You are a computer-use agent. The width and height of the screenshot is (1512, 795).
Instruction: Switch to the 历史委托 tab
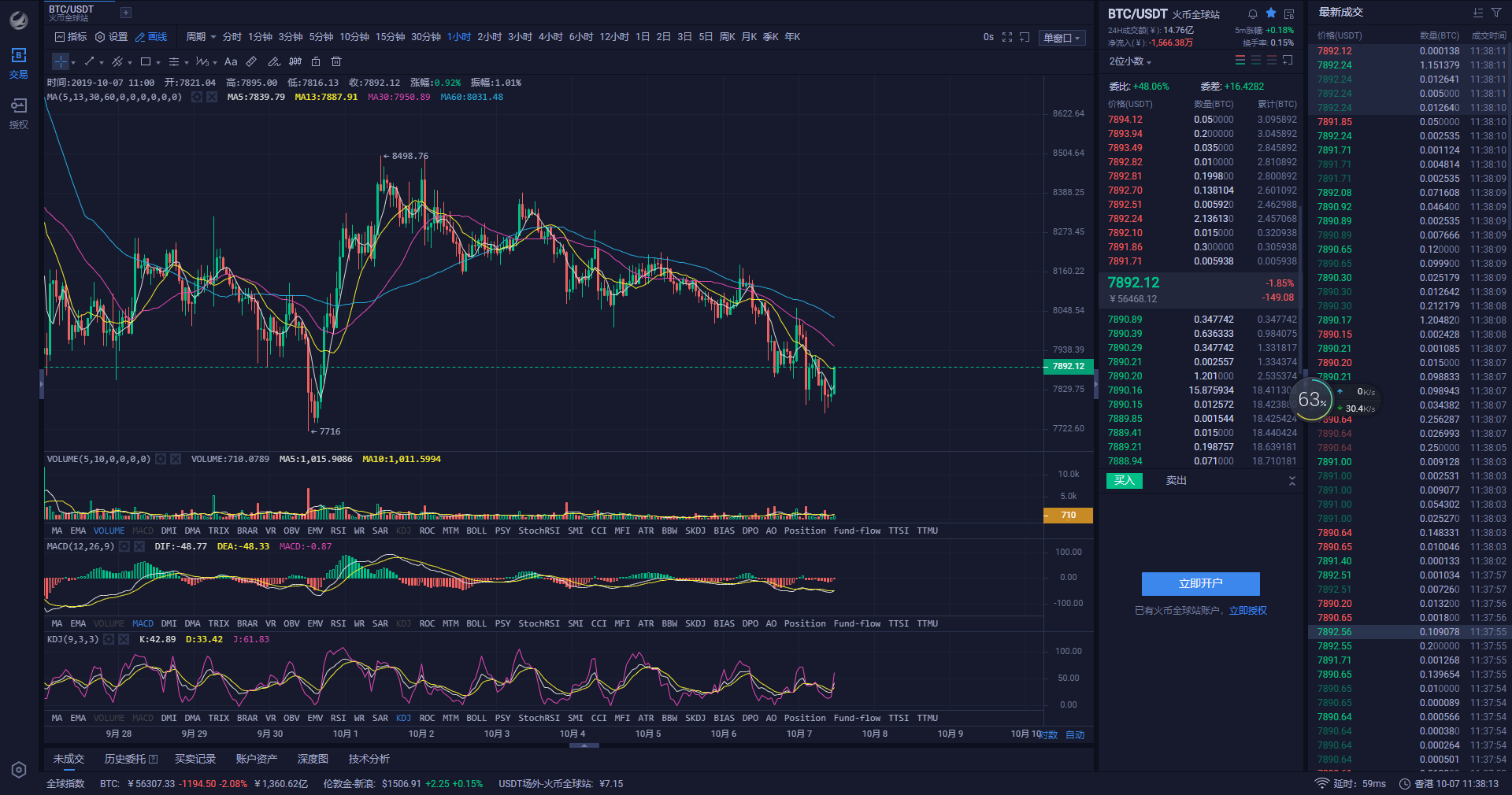pos(131,759)
